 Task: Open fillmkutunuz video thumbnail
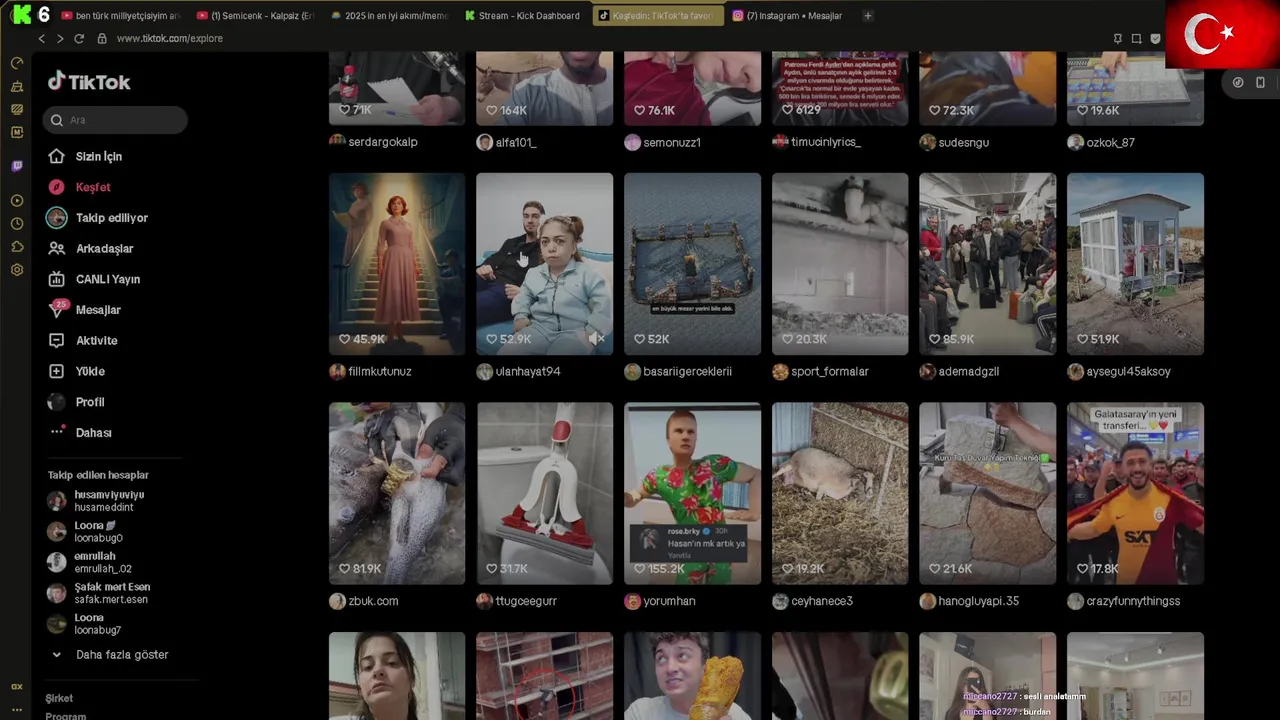coord(397,264)
